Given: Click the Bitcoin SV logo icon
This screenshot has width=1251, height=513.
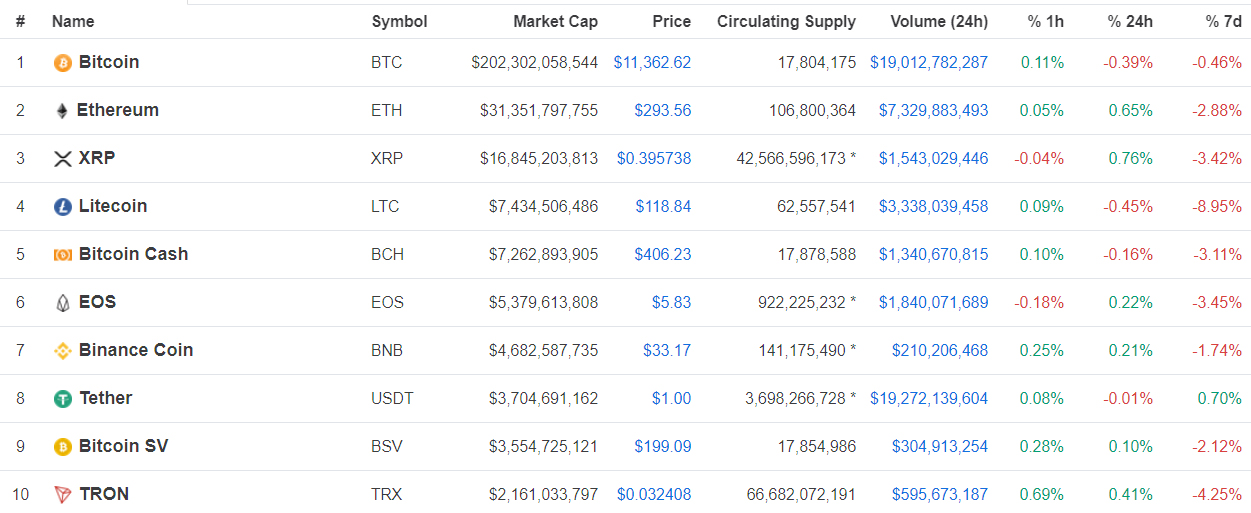Looking at the screenshot, I should pos(63,447).
